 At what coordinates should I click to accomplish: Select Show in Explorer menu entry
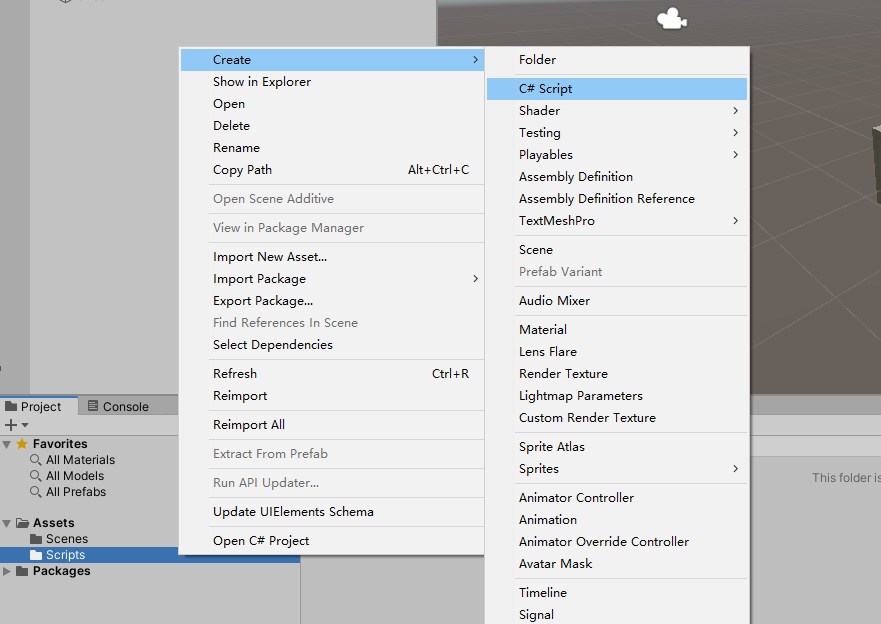pos(262,82)
